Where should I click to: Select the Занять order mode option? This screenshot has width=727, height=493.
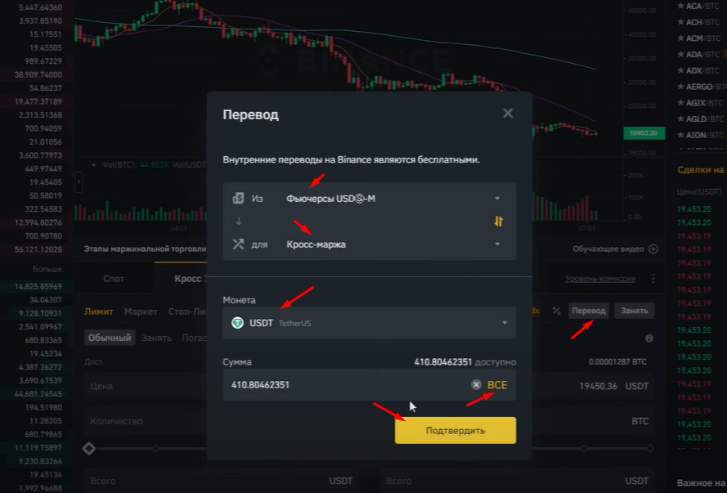[x=156, y=338]
